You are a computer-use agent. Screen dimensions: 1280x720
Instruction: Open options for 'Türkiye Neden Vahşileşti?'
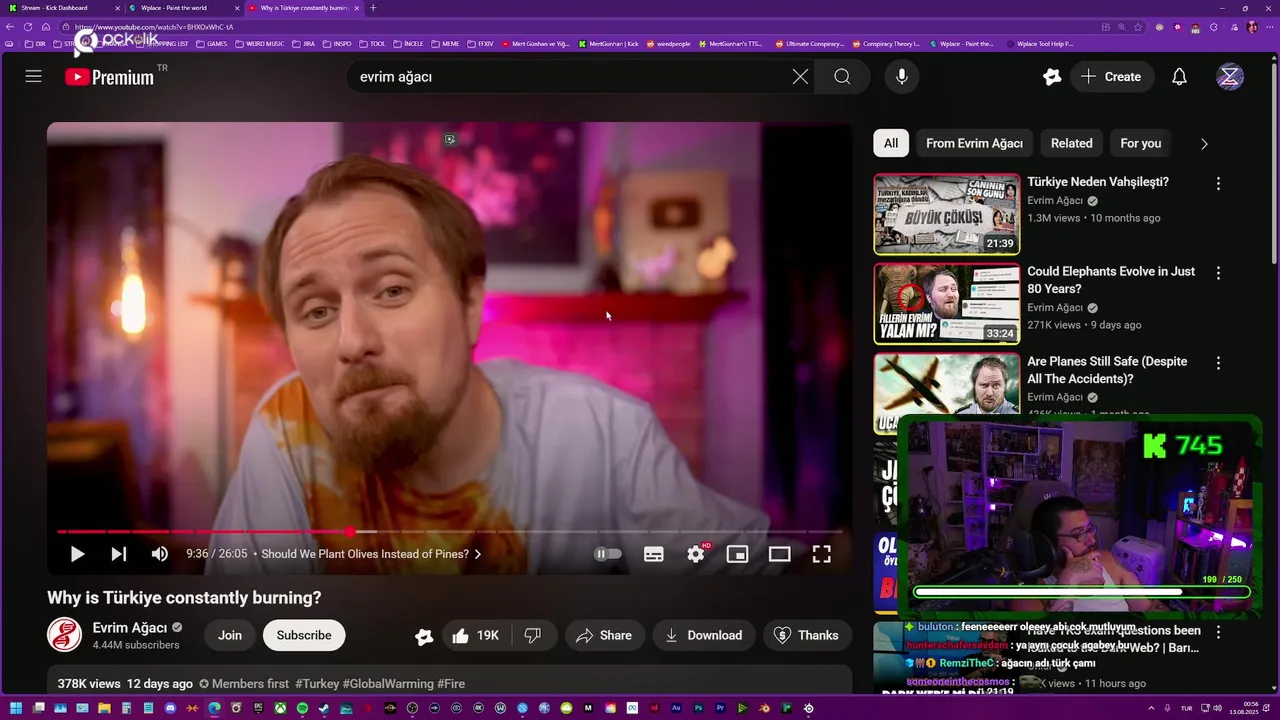click(x=1218, y=183)
